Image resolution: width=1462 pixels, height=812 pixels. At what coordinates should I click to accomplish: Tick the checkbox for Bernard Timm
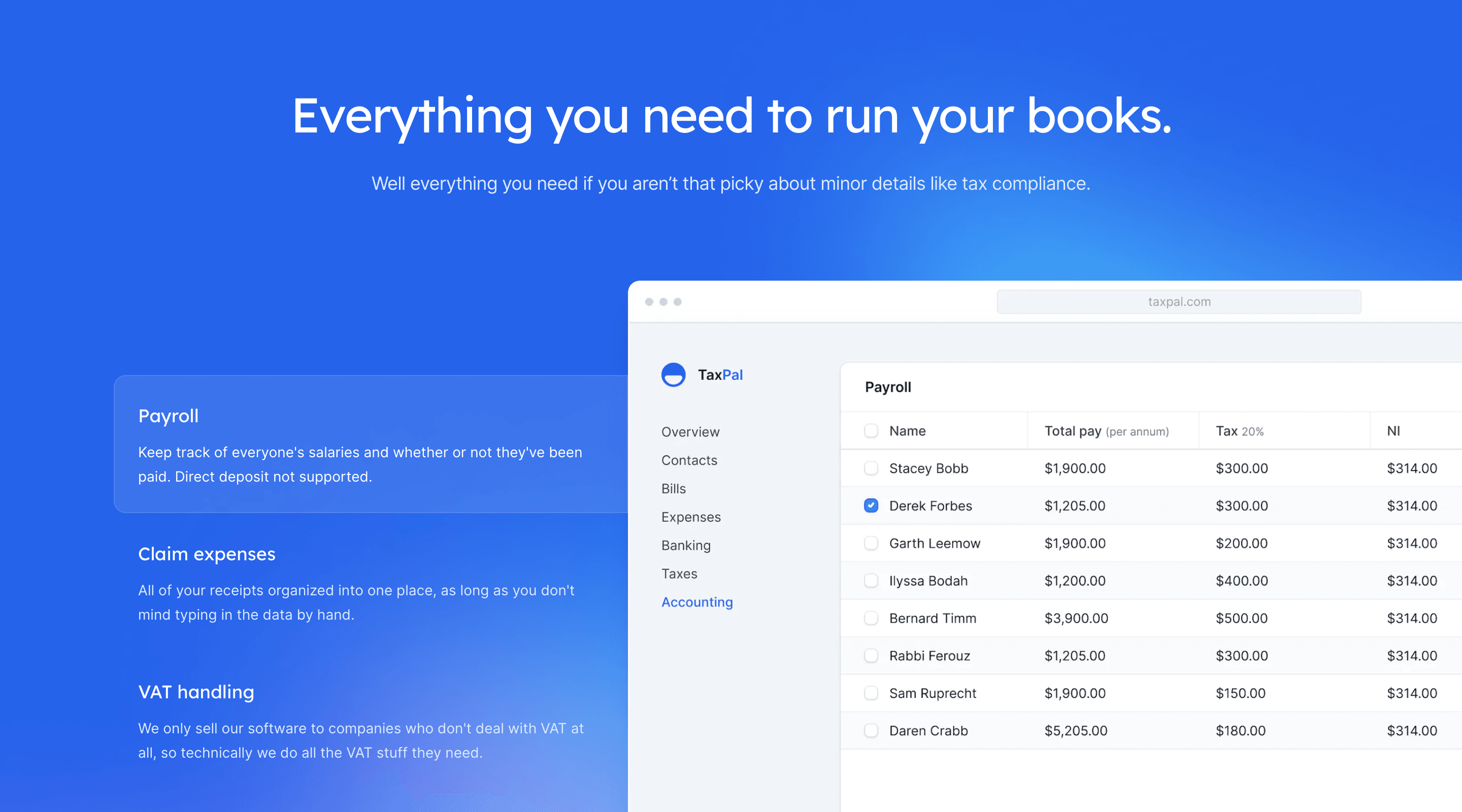click(x=871, y=618)
